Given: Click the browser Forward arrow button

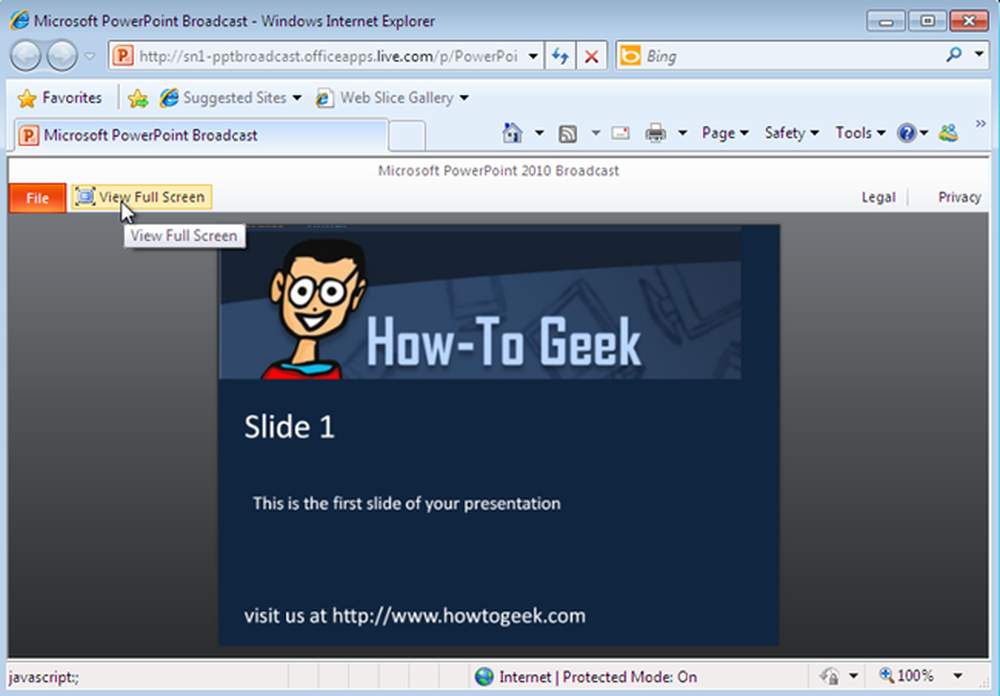Looking at the screenshot, I should click(x=62, y=56).
